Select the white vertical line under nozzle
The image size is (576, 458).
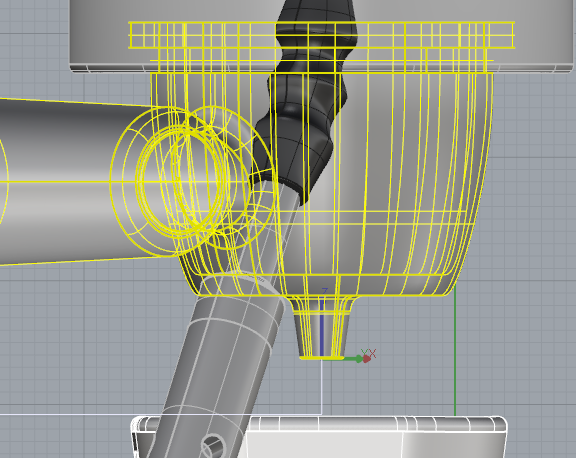pos(322,386)
